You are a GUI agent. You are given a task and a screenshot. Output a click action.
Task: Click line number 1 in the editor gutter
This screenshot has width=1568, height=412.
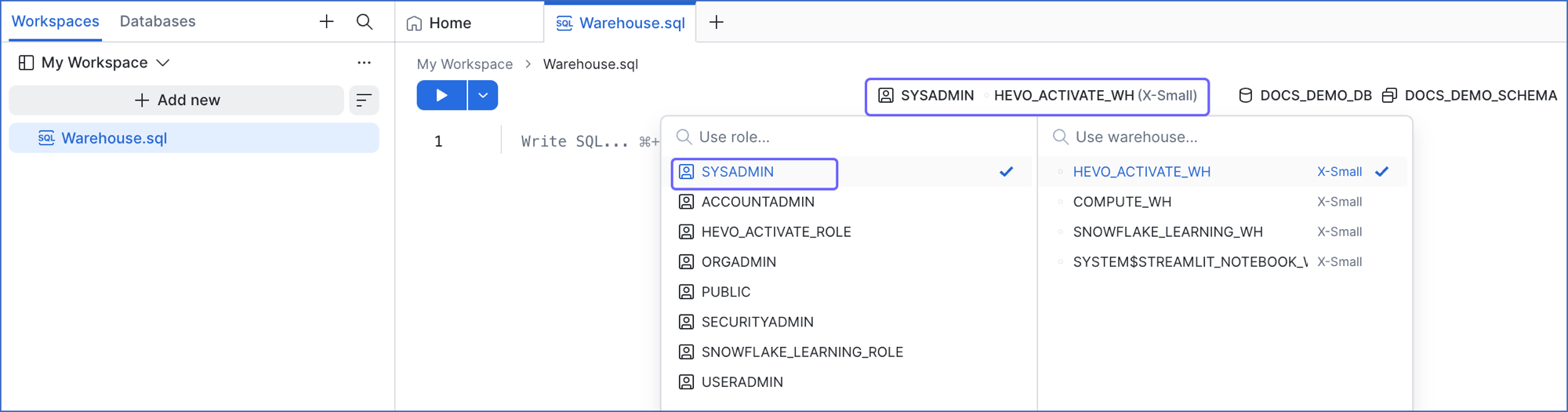coord(438,141)
